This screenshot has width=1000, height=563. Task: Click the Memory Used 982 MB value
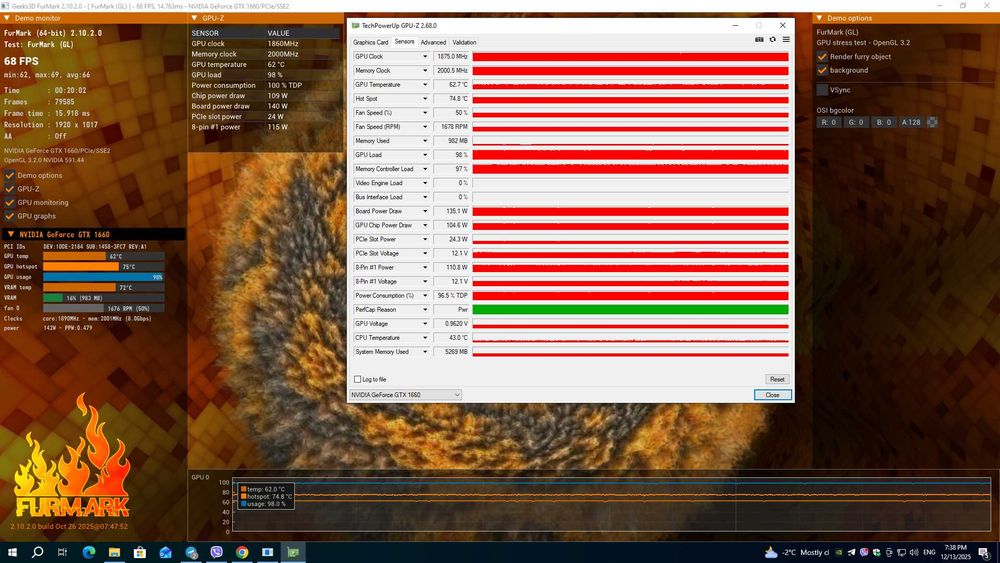pyautogui.click(x=451, y=141)
